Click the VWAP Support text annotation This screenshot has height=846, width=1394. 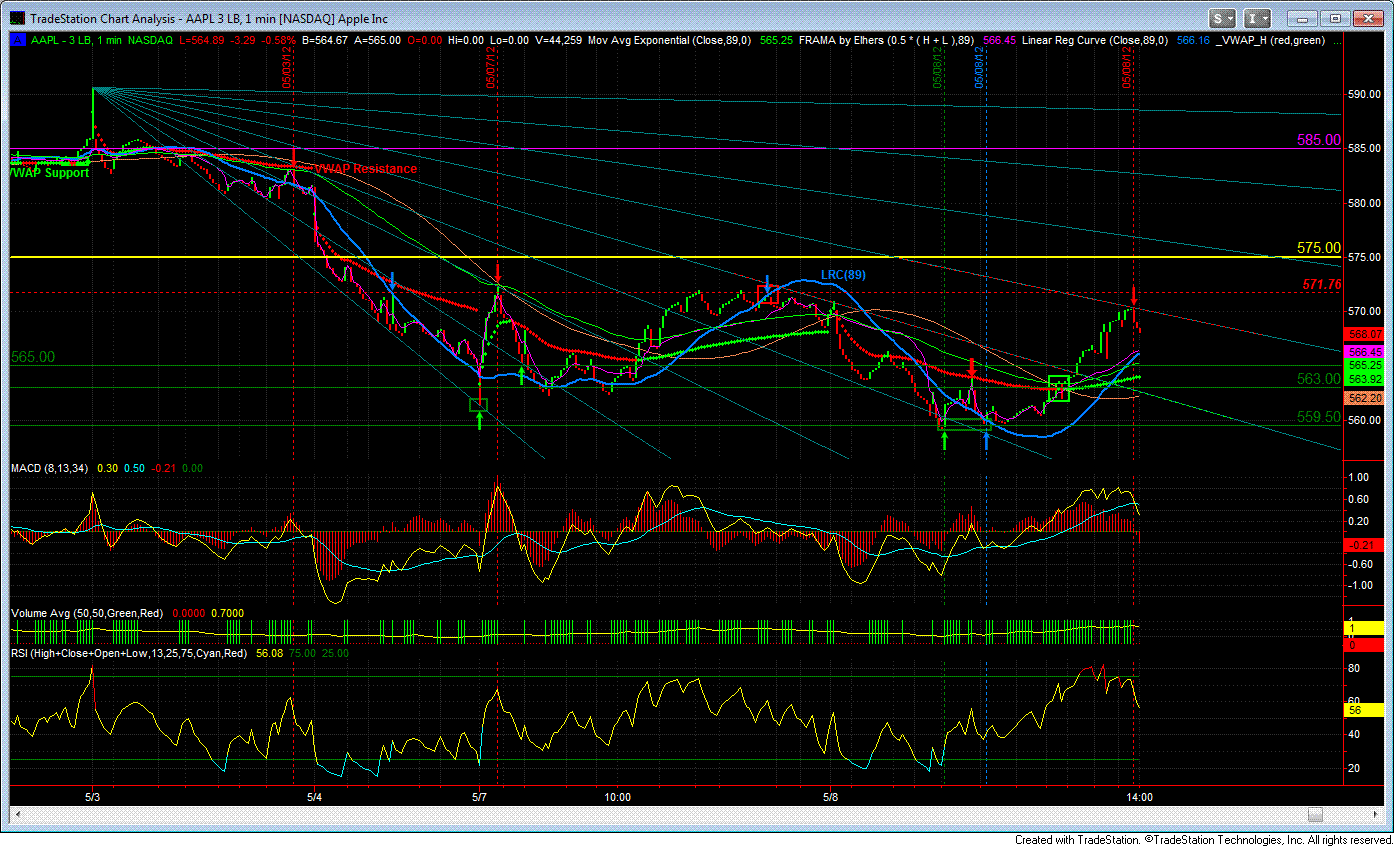49,173
